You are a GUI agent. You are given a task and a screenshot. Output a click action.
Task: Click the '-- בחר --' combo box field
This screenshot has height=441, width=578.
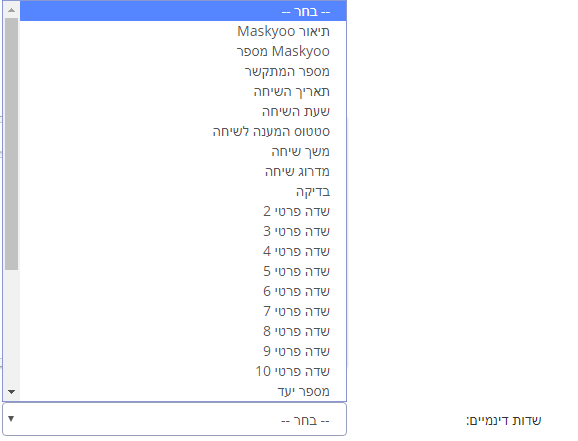coord(174,419)
